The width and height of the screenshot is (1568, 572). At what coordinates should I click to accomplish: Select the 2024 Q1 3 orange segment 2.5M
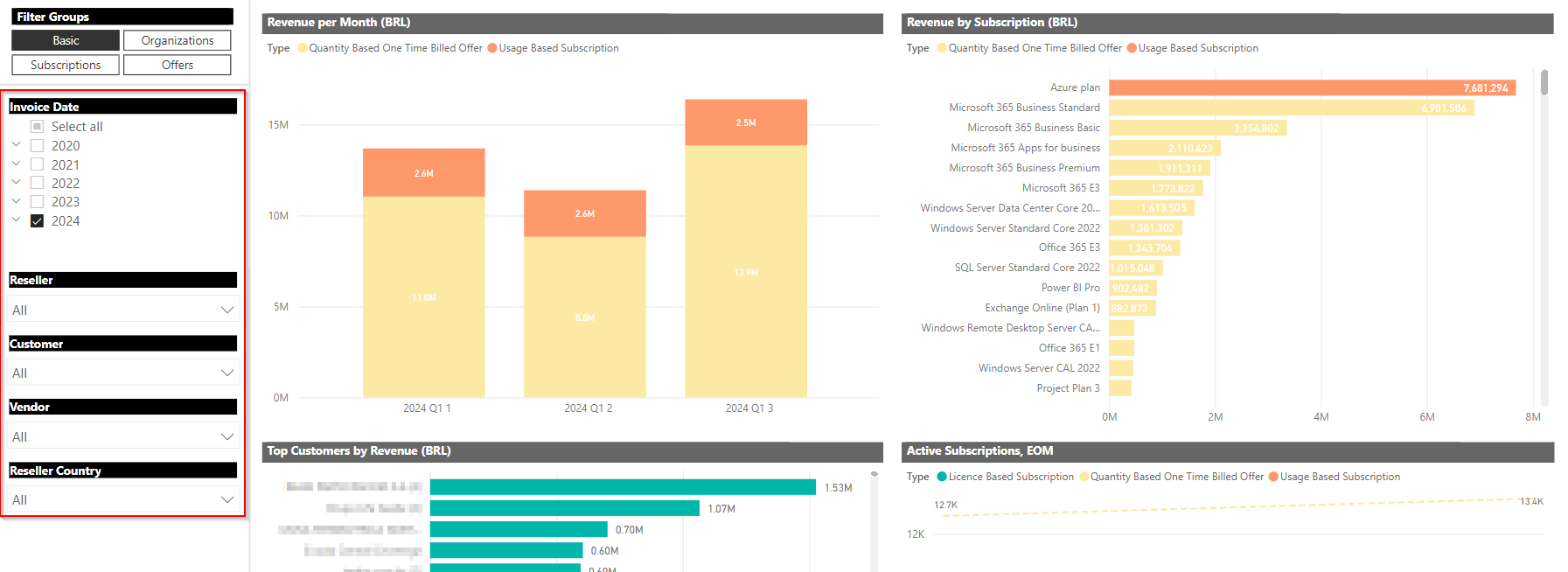[746, 122]
